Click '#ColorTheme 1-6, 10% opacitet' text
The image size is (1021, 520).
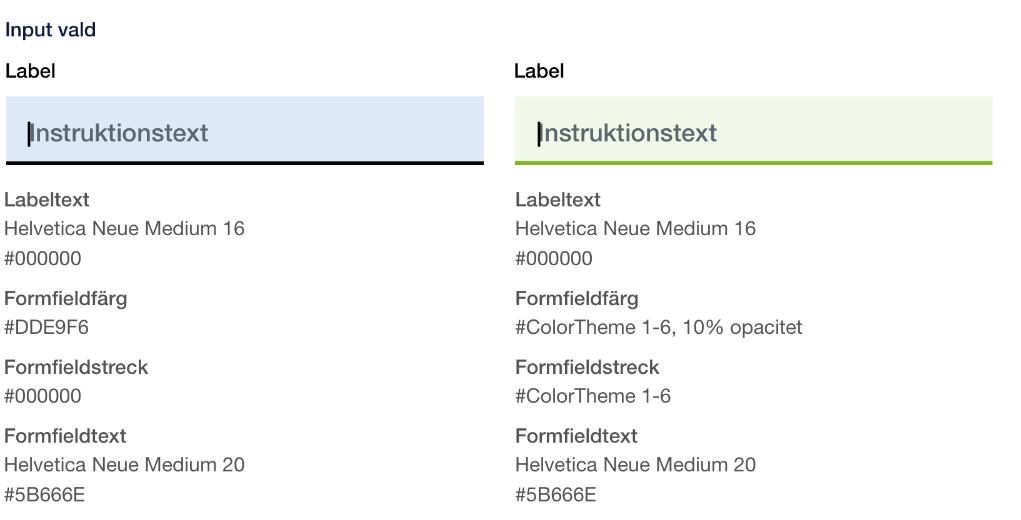(x=658, y=327)
